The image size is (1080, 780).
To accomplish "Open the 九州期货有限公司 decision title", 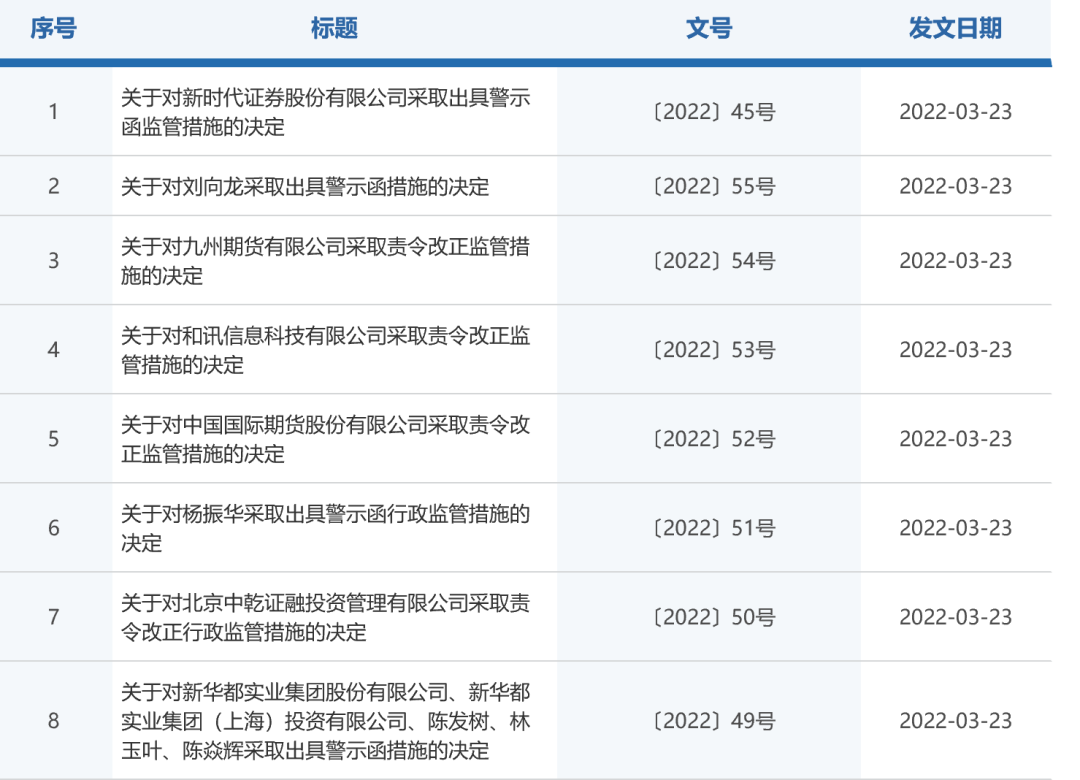I will 325,261.
